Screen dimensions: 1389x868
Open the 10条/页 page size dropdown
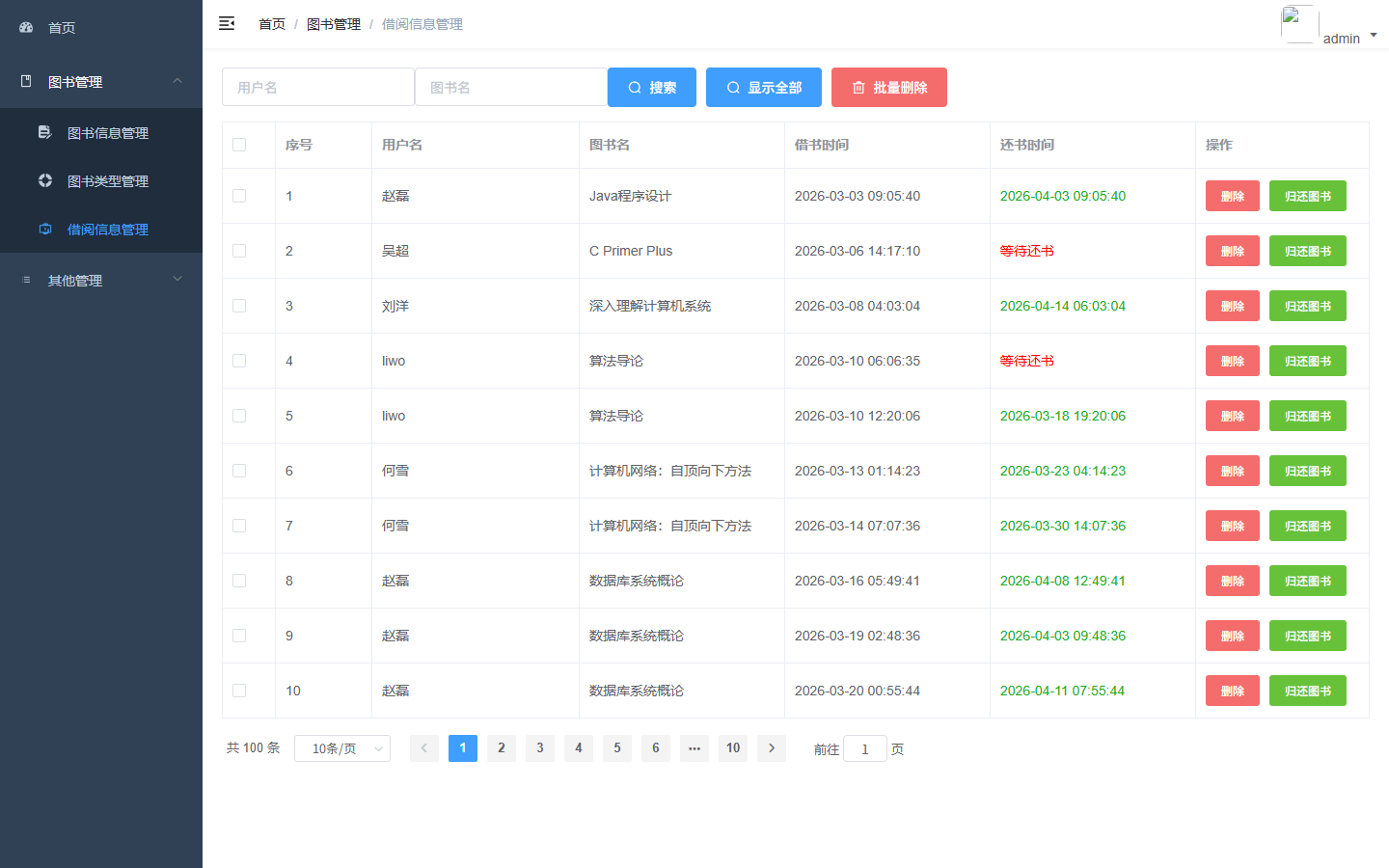342,748
